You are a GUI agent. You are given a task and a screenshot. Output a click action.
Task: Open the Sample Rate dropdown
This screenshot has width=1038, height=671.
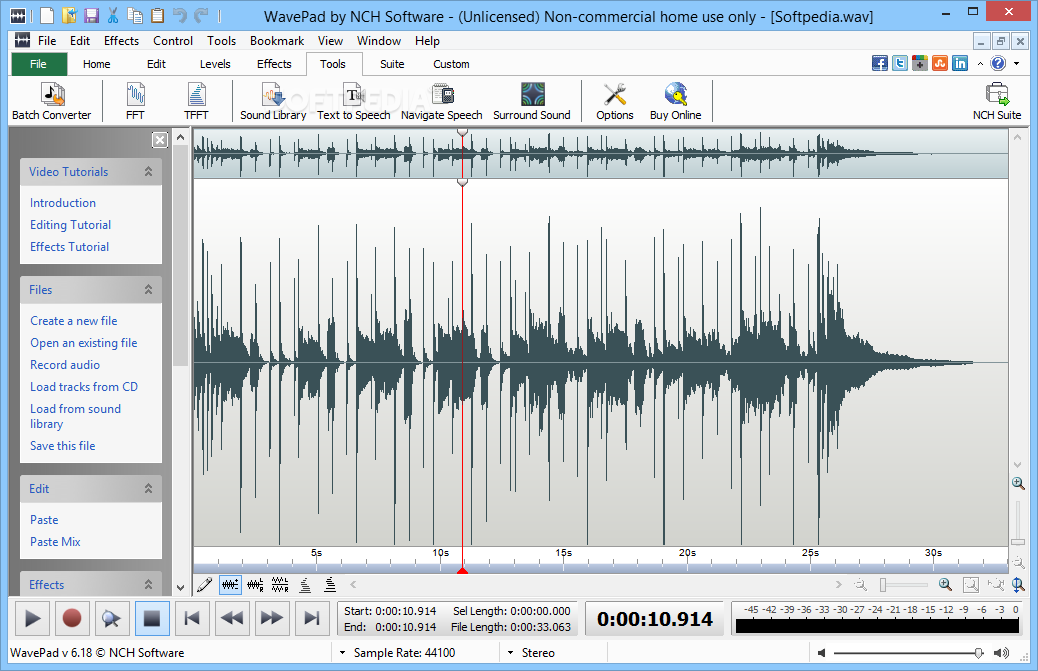pyautogui.click(x=342, y=652)
